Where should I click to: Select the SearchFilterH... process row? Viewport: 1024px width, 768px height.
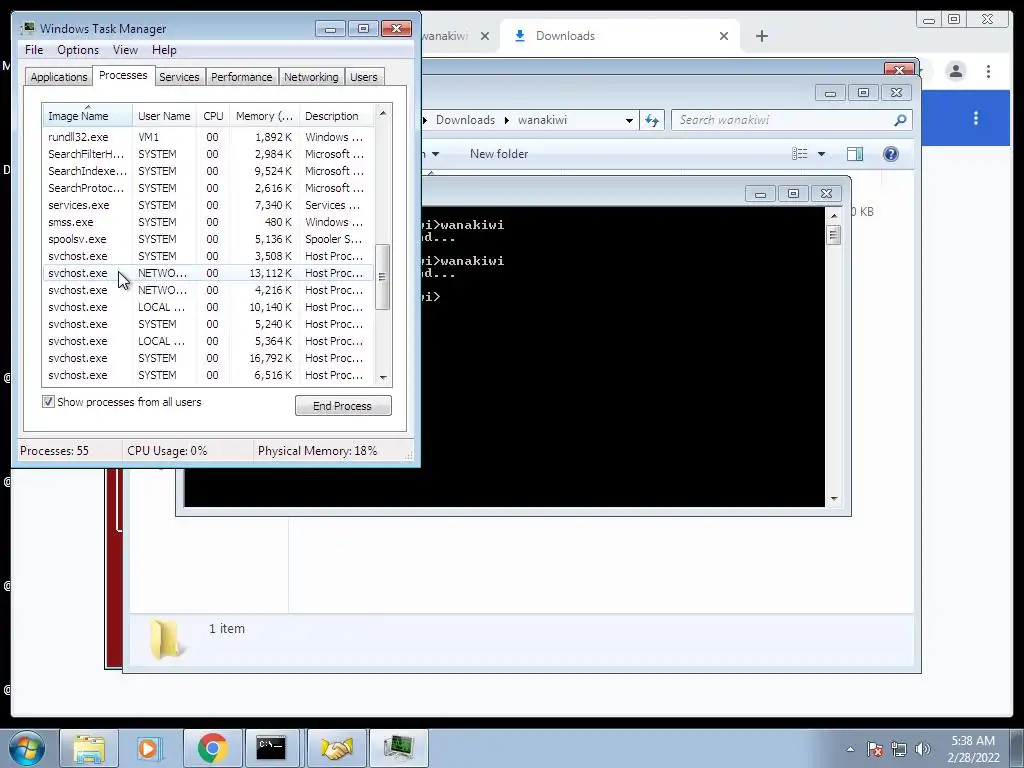tap(208, 154)
